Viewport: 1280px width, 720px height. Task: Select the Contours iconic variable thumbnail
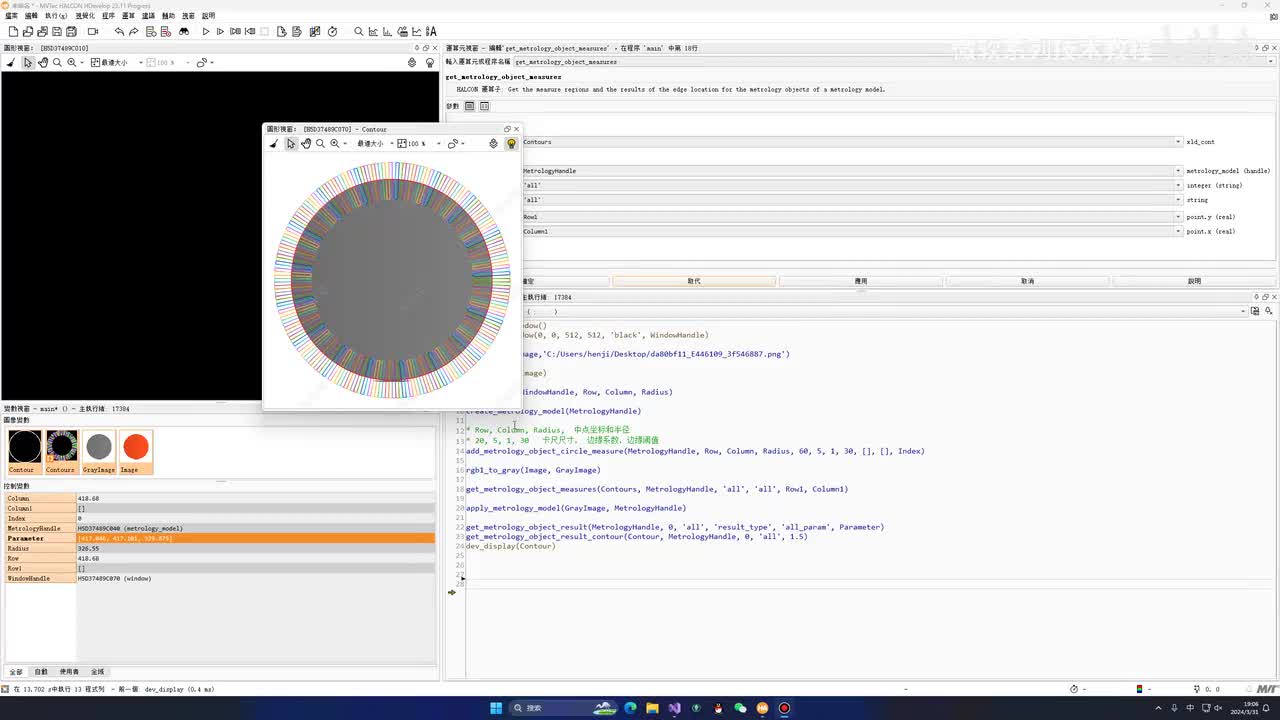coord(61,451)
